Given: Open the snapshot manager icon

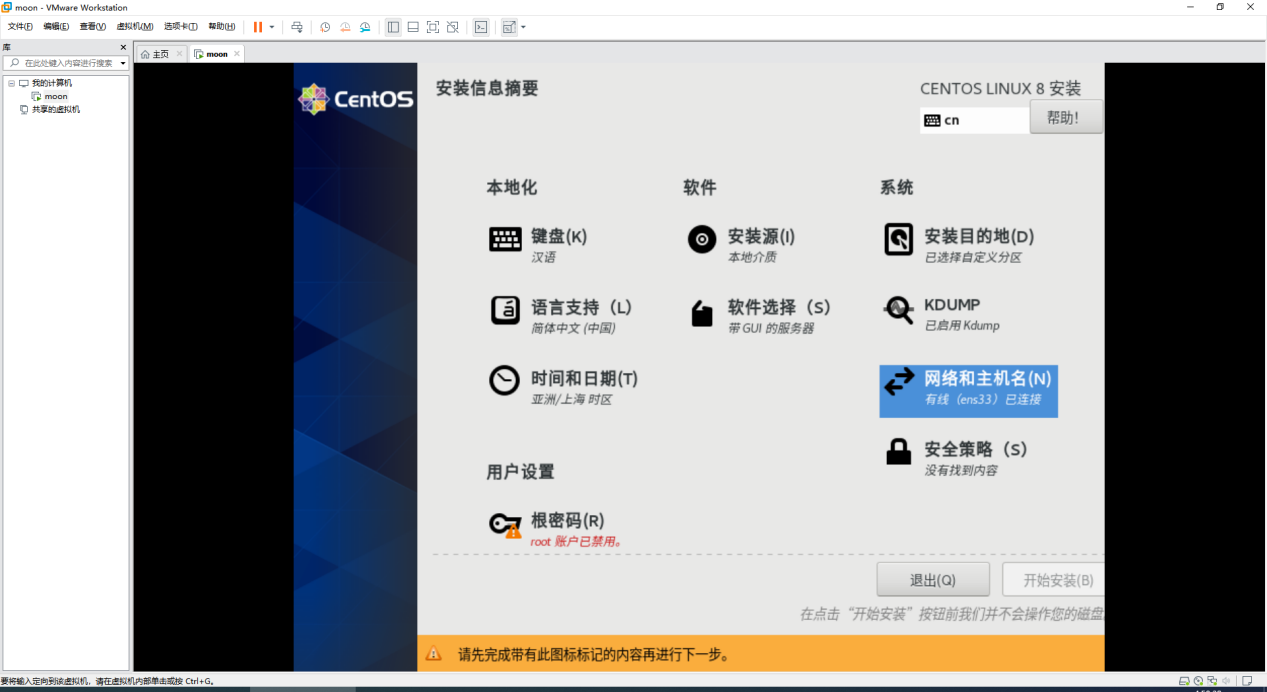Looking at the screenshot, I should (365, 27).
